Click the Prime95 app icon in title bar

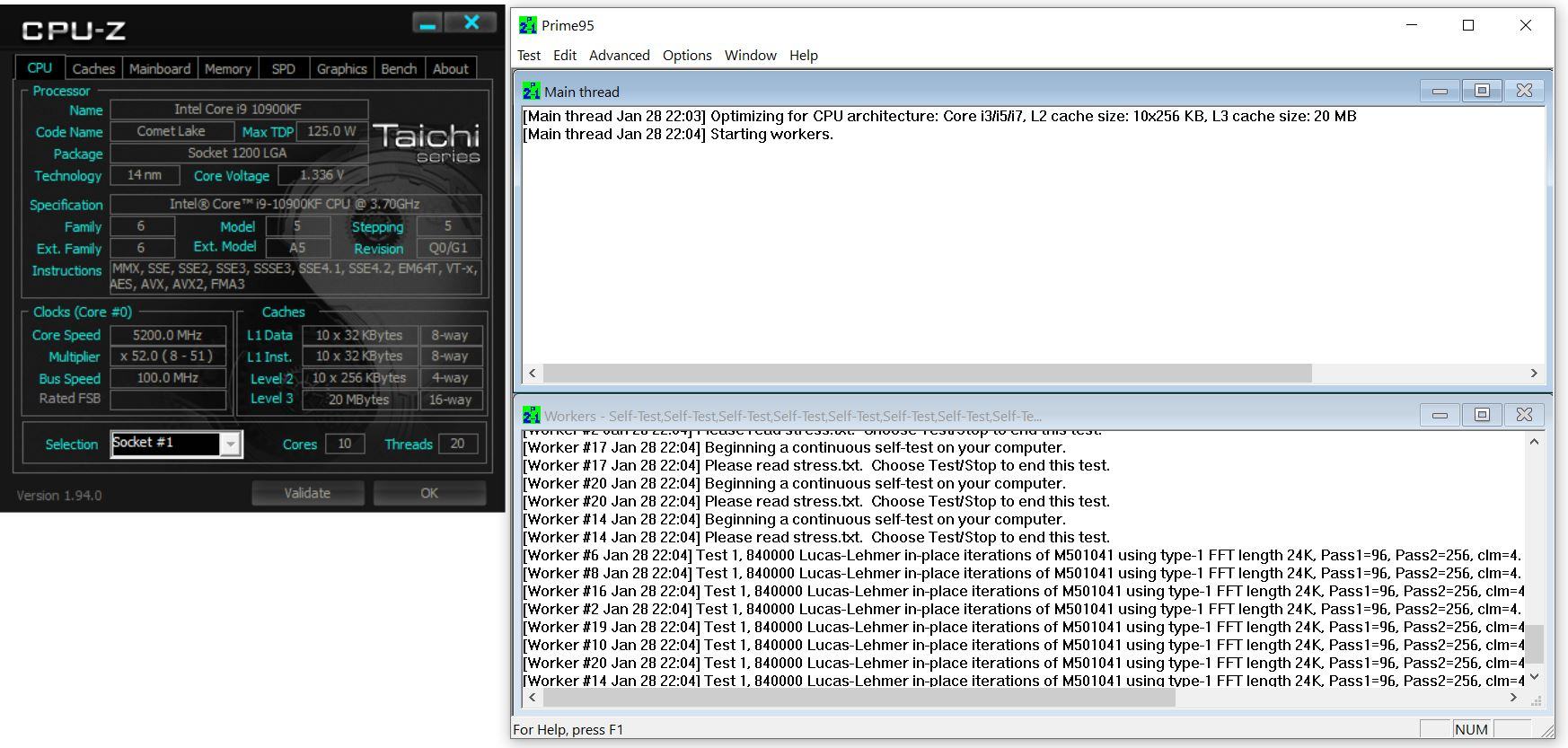click(528, 25)
